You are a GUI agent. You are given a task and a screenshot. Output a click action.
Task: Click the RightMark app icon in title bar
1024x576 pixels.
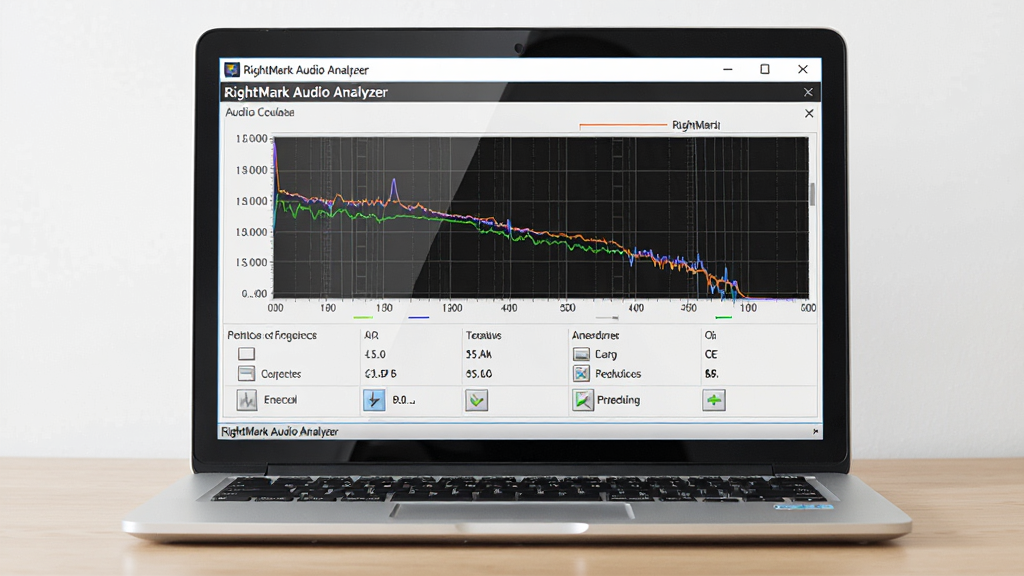click(x=232, y=69)
